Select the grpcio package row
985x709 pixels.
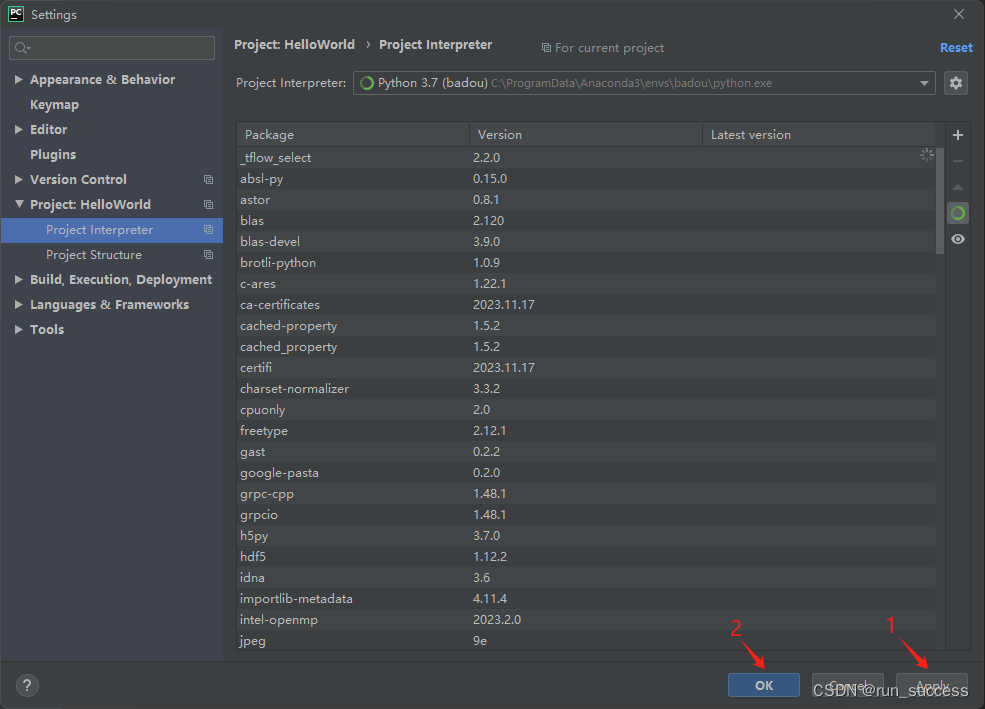[x=585, y=515]
